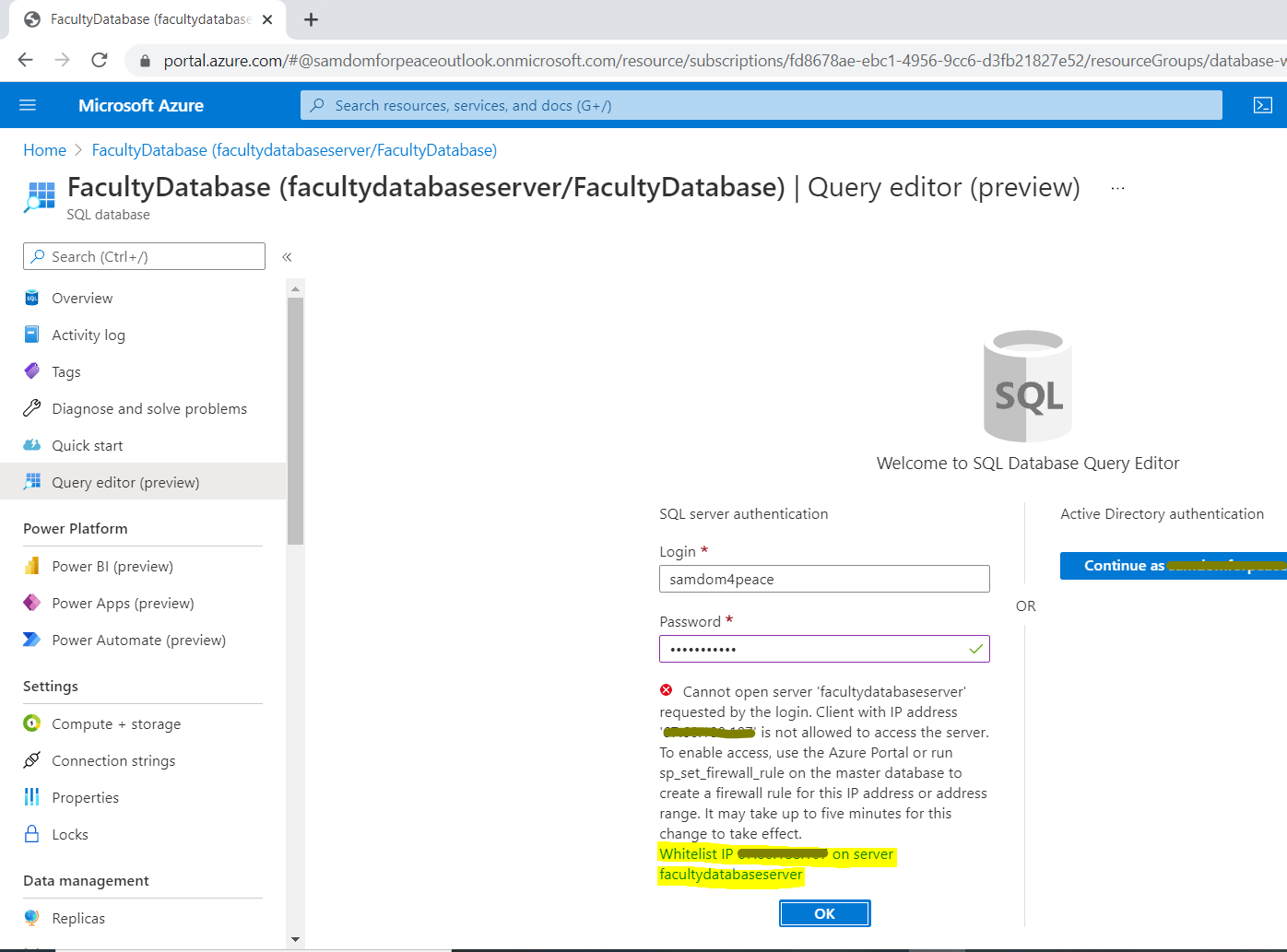Image resolution: width=1287 pixels, height=952 pixels.
Task: Click the Login input field
Action: coord(824,579)
